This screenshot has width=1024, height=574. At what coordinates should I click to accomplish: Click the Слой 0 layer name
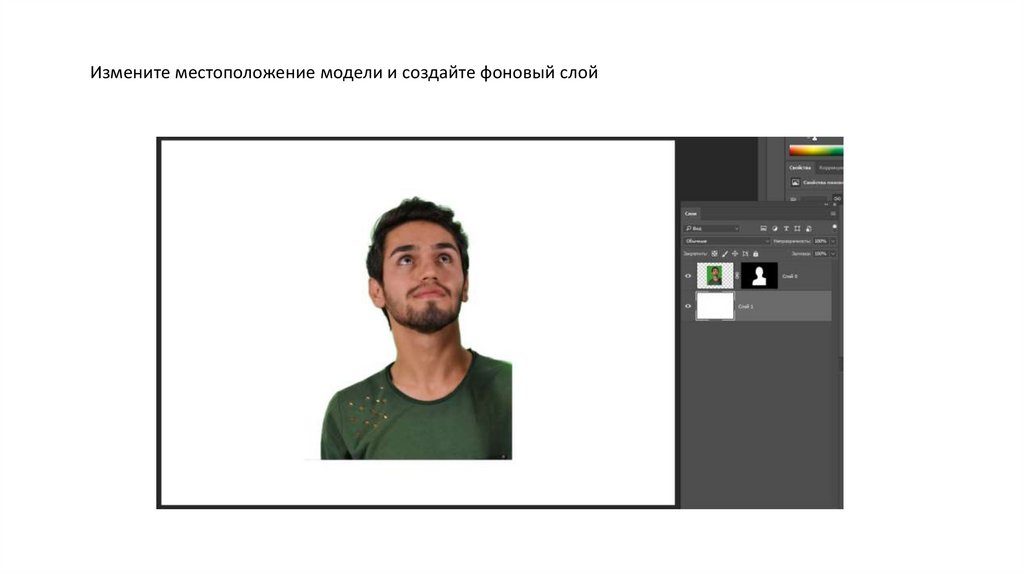pyautogui.click(x=790, y=276)
